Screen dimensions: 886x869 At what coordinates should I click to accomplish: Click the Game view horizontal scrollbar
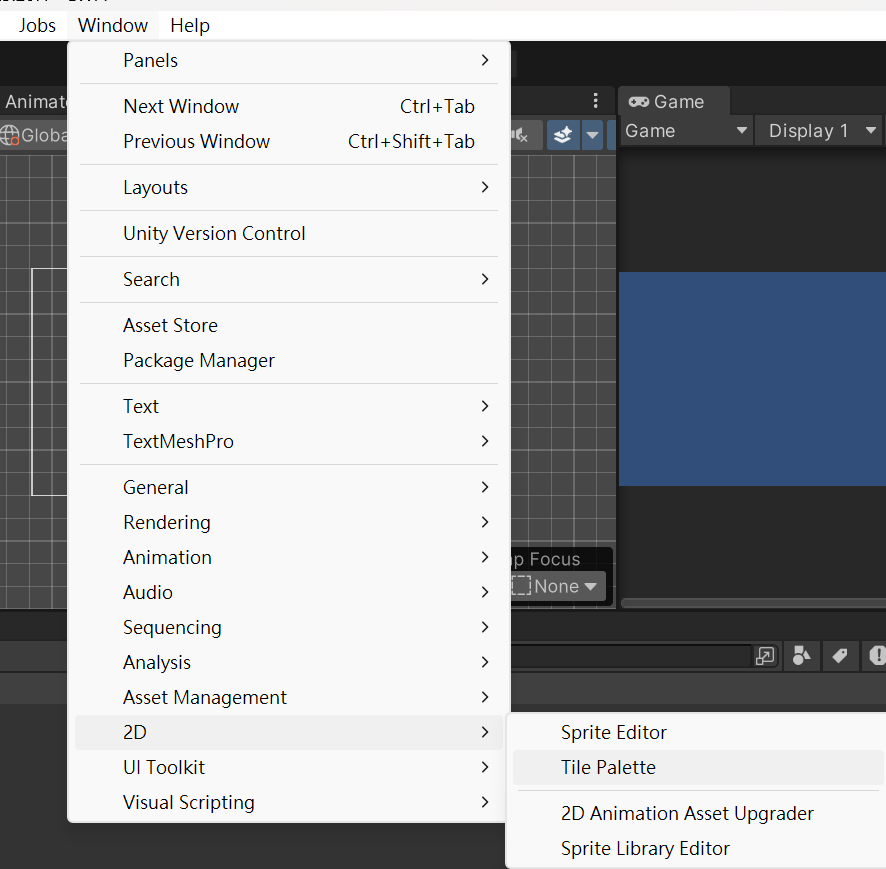(x=753, y=603)
